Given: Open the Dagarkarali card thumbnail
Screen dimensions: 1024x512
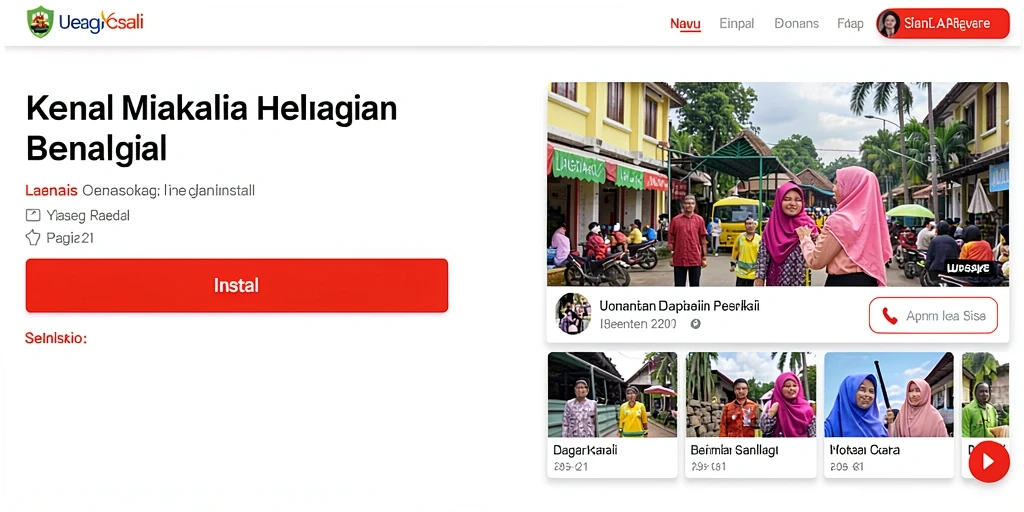Looking at the screenshot, I should 612,395.
